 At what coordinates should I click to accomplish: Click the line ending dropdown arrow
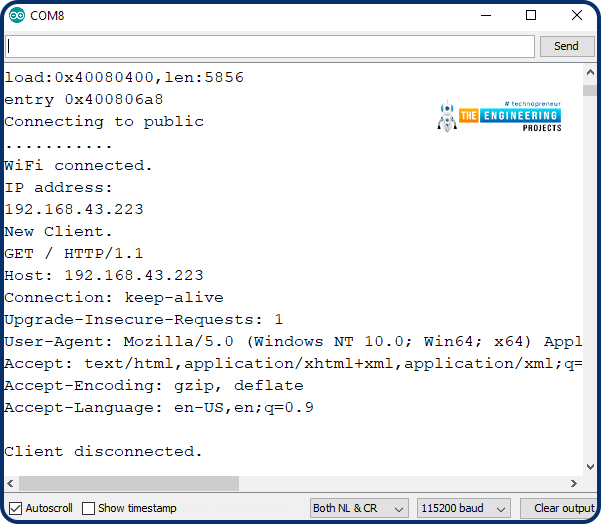tap(399, 509)
